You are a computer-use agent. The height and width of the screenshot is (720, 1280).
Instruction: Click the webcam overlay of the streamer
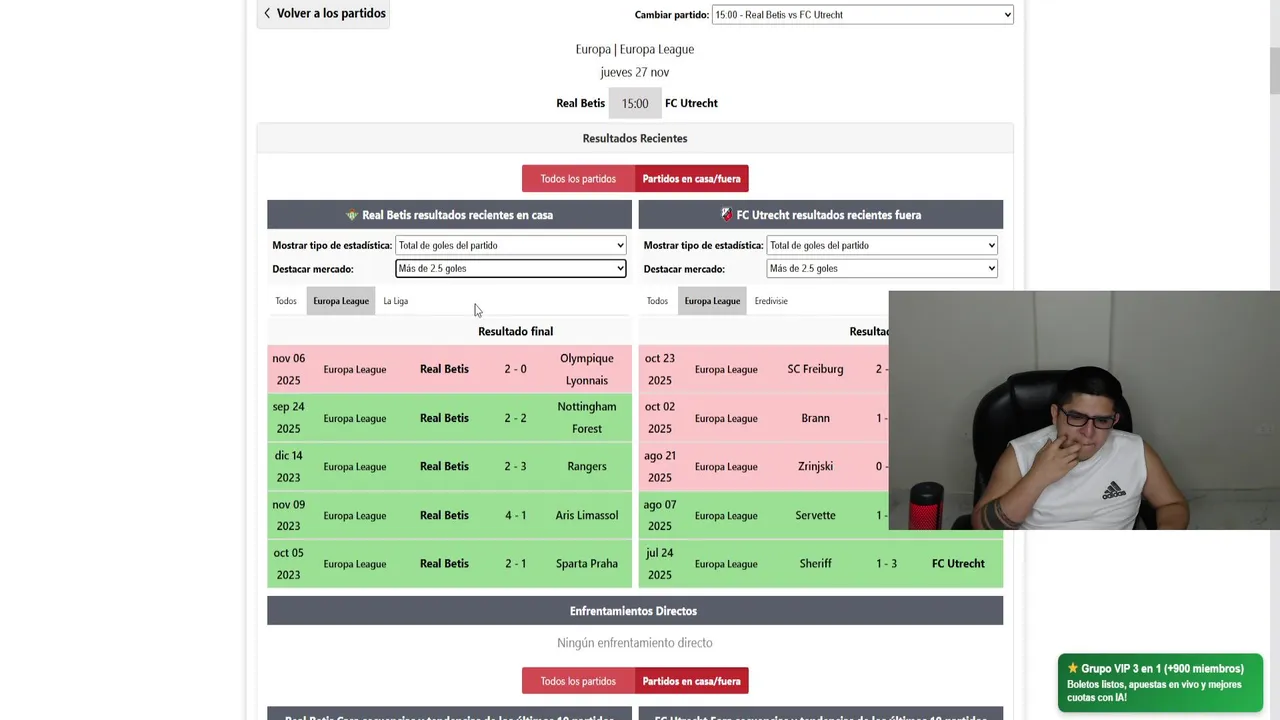(x=1084, y=410)
